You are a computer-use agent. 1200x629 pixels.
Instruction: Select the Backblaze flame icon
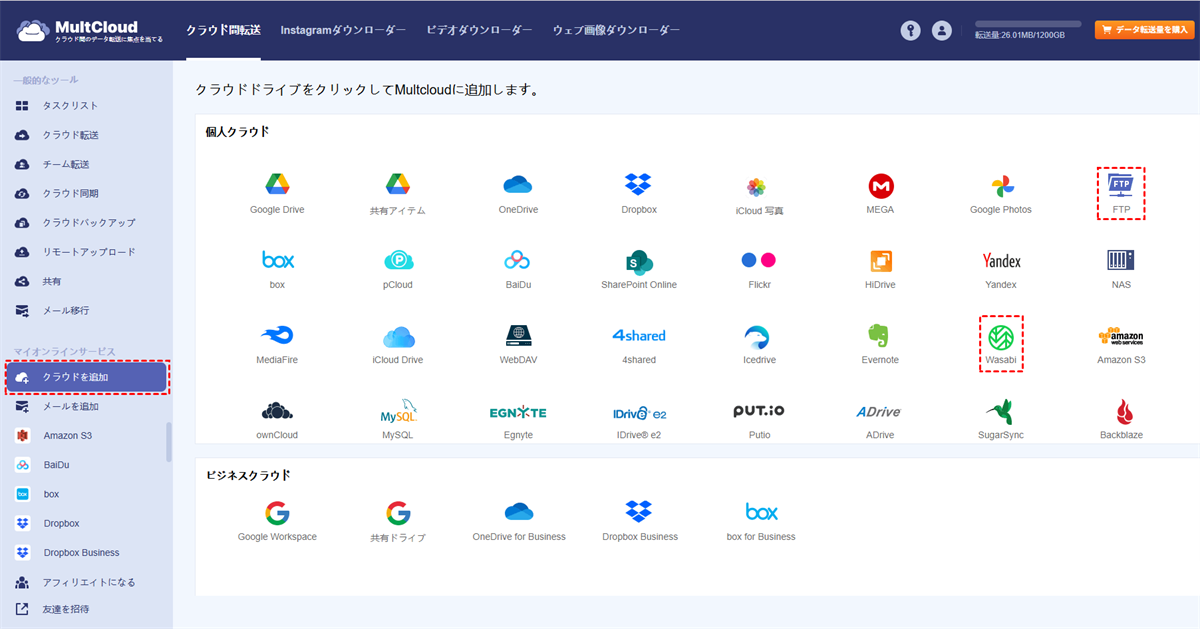pyautogui.click(x=1121, y=411)
